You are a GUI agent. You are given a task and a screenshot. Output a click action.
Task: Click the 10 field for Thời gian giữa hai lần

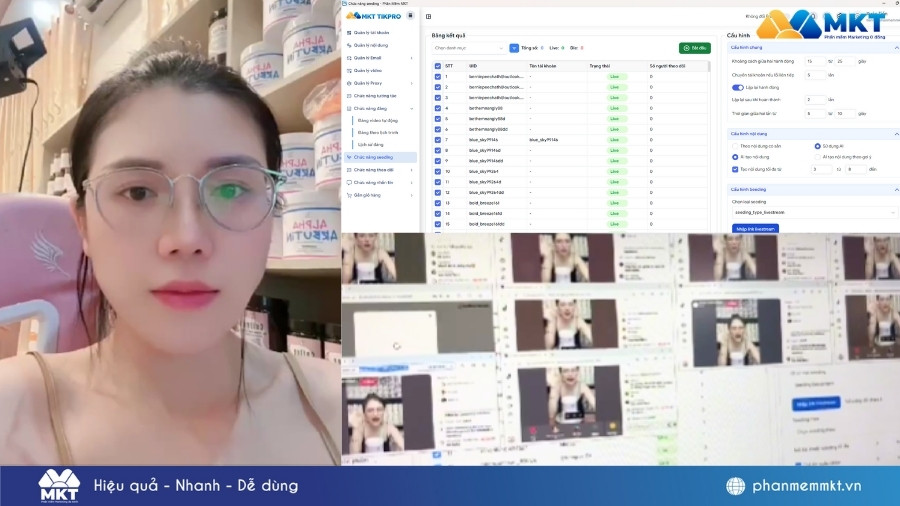click(845, 114)
